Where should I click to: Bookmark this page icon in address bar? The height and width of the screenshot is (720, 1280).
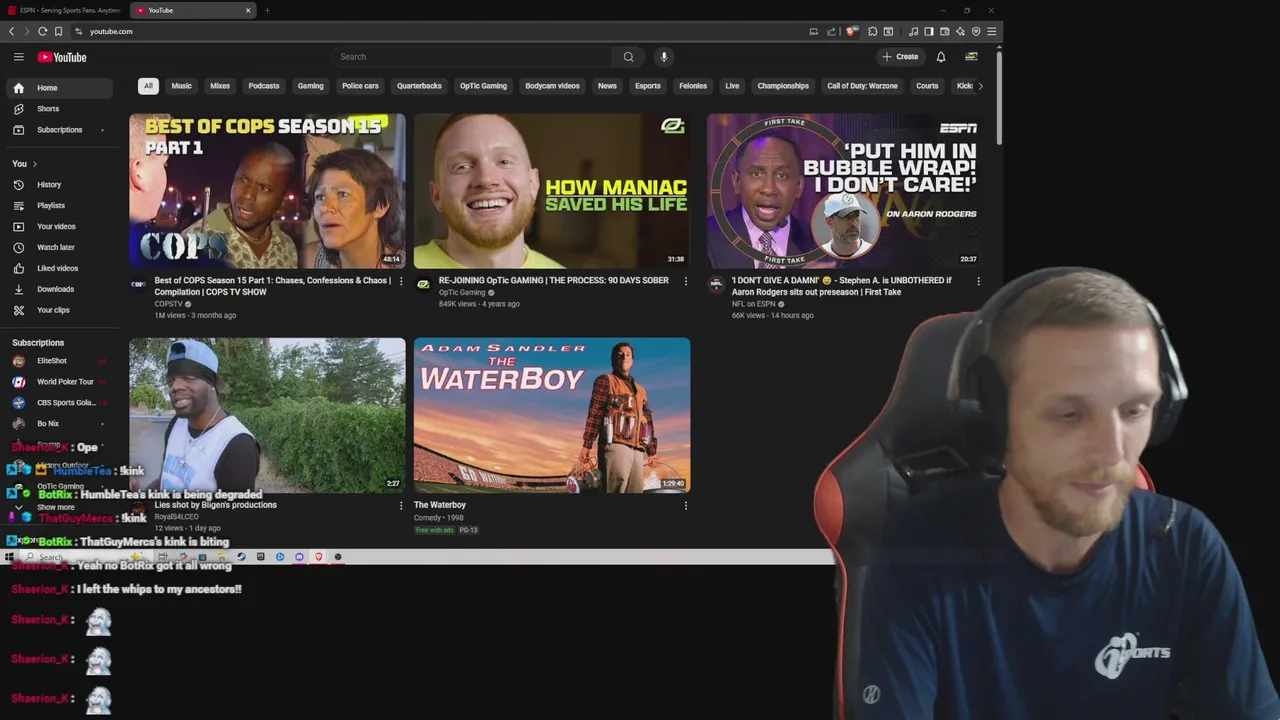tap(58, 31)
